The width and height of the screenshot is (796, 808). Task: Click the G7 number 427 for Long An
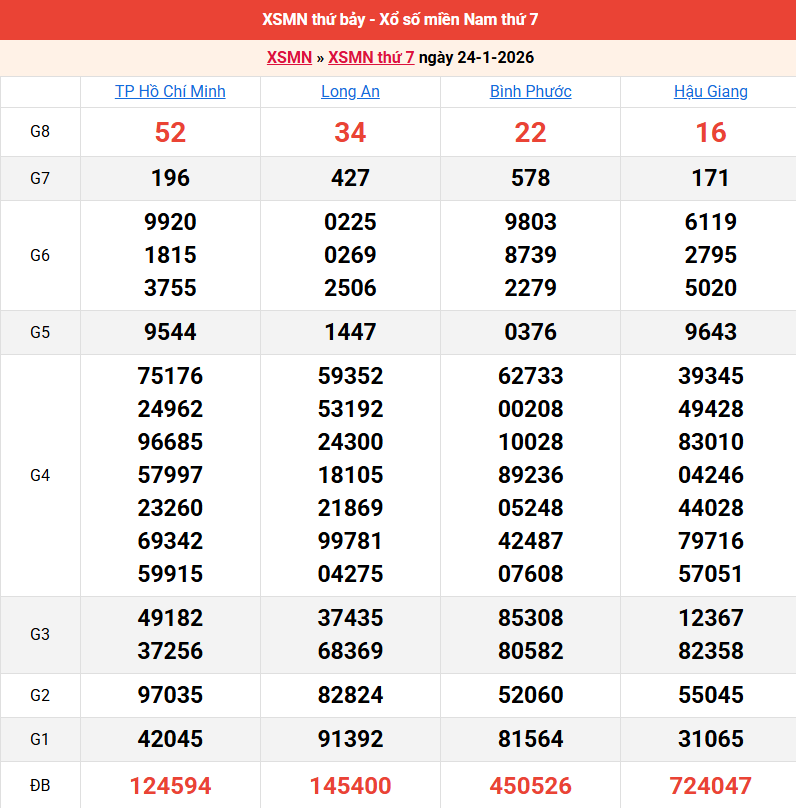coord(350,178)
